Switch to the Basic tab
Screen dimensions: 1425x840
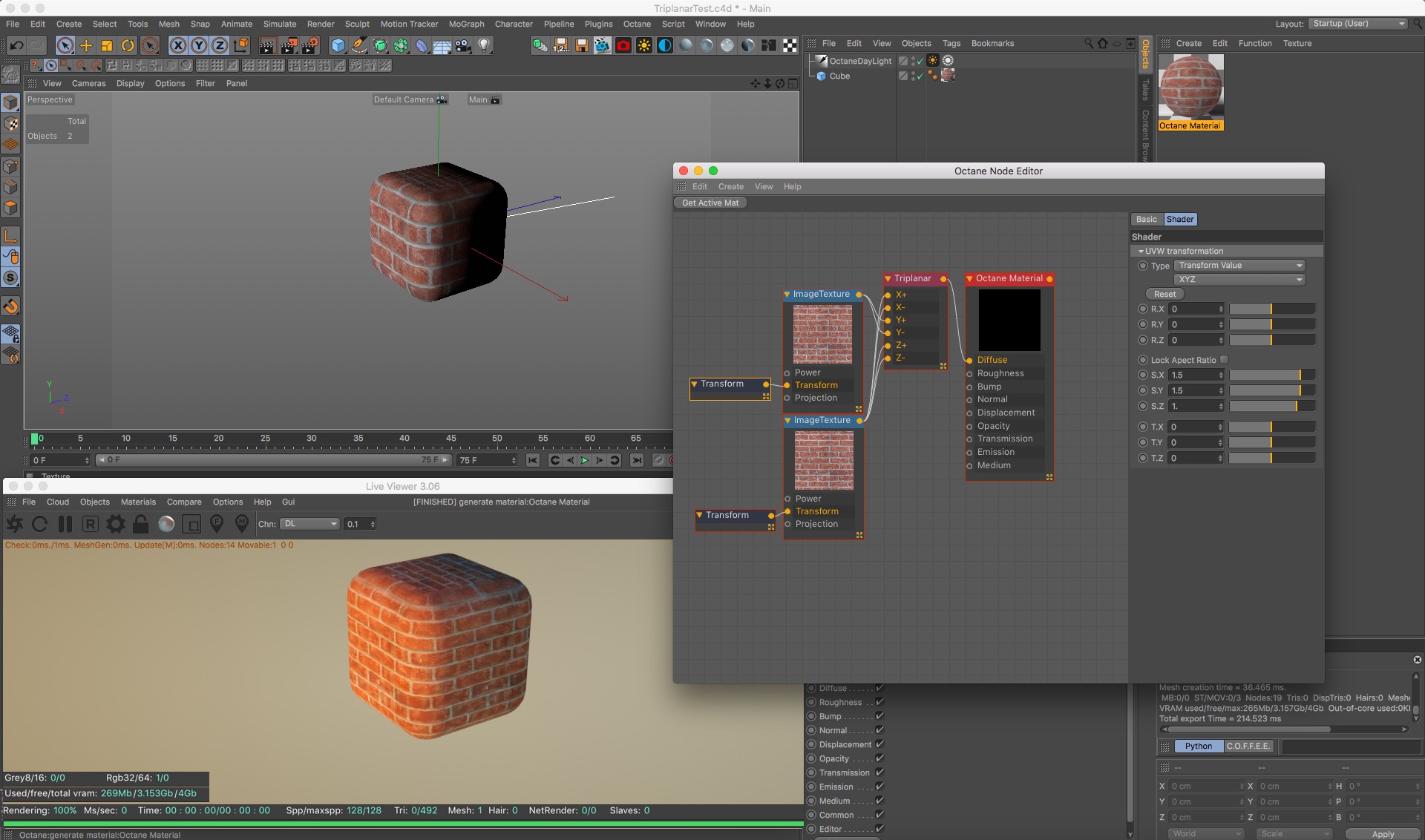[x=1146, y=220]
